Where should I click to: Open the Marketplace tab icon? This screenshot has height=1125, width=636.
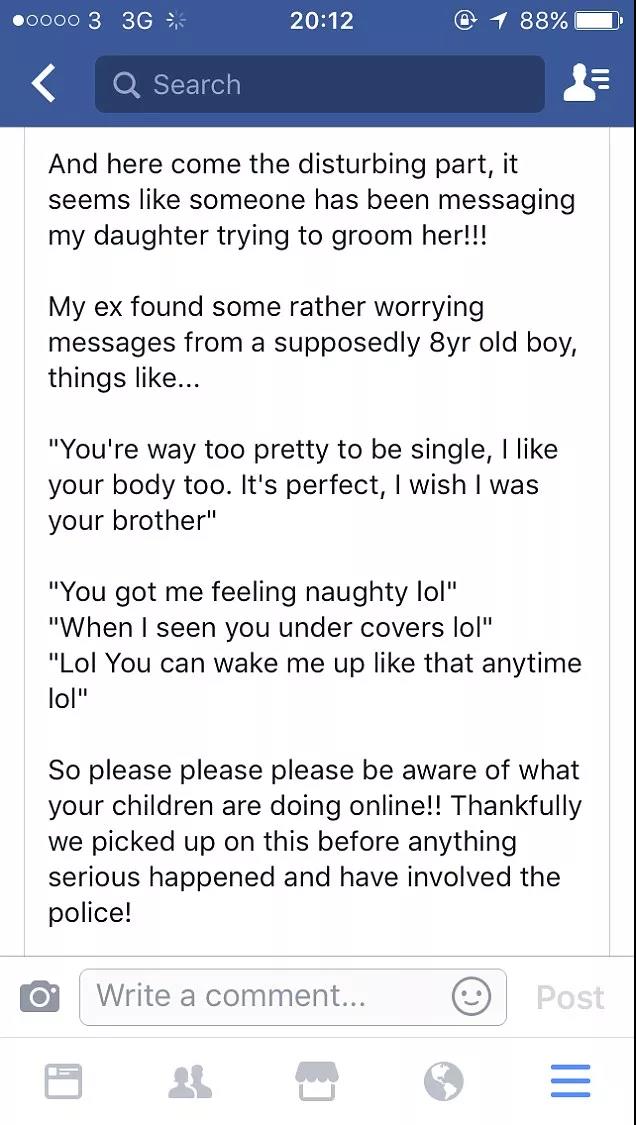[317, 1081]
